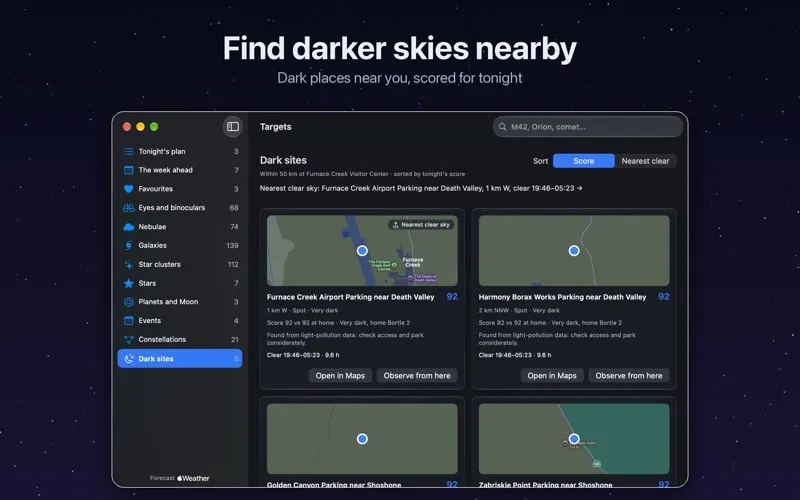Open the Zabriskie Point Parking map thumbnail

[574, 439]
